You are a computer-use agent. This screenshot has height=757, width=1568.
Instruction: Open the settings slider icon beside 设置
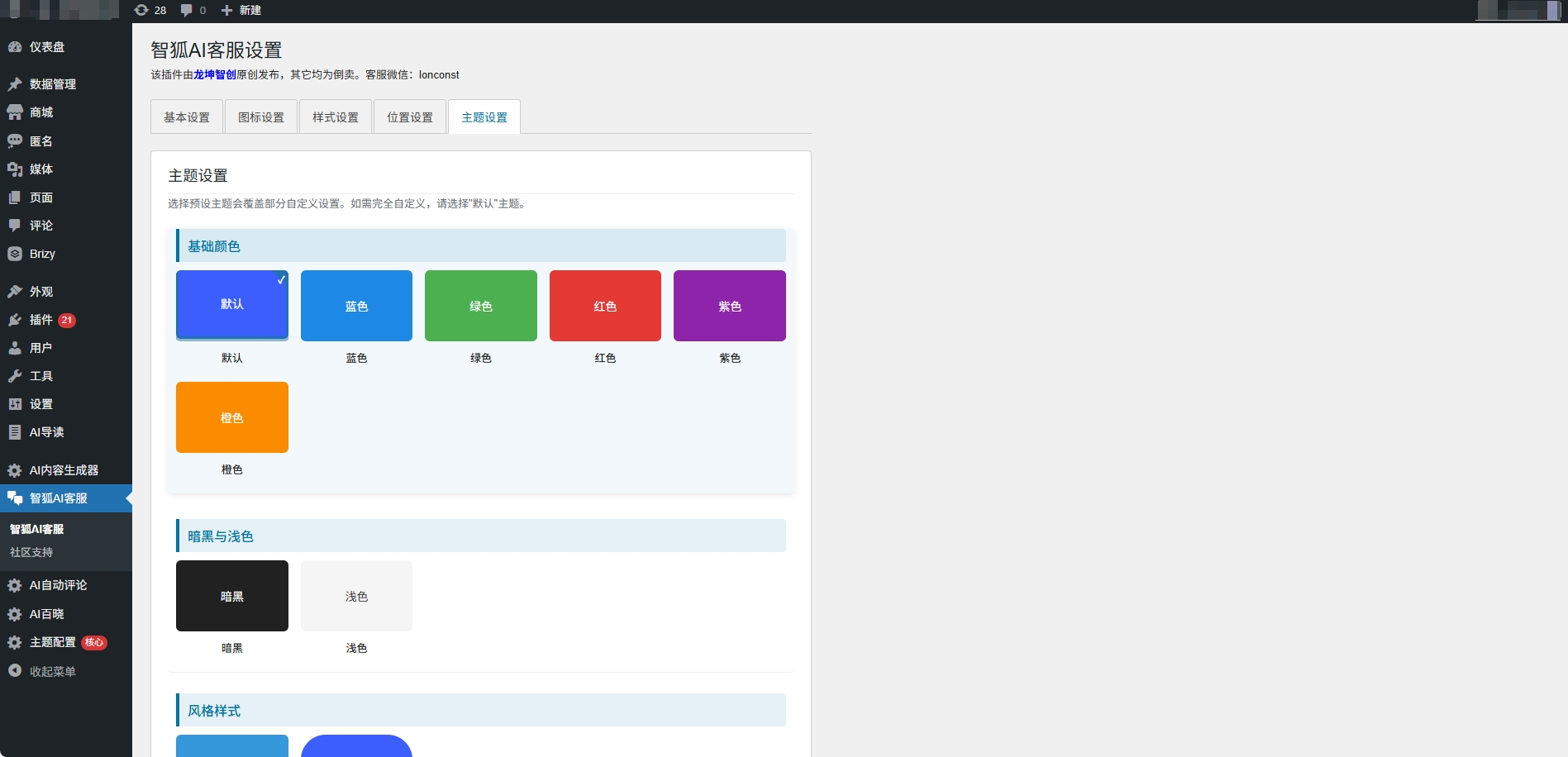[15, 404]
